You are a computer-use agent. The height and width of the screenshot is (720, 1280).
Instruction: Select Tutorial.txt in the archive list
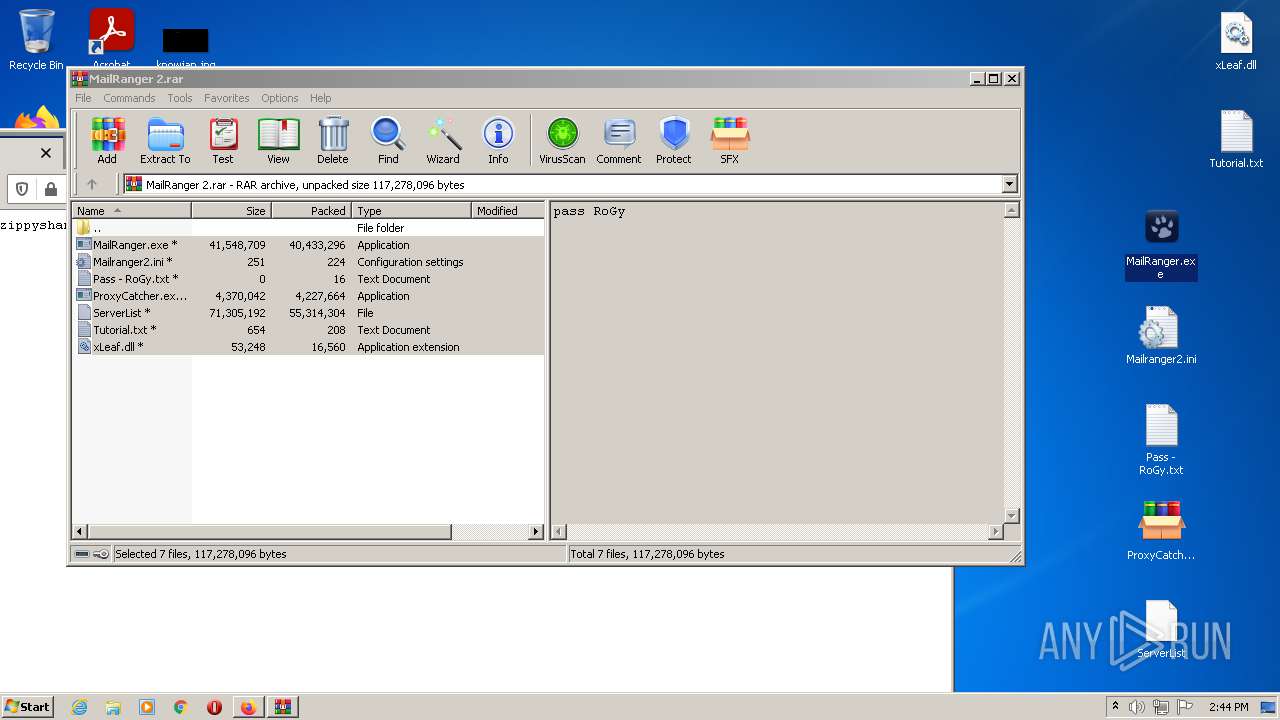308,330
